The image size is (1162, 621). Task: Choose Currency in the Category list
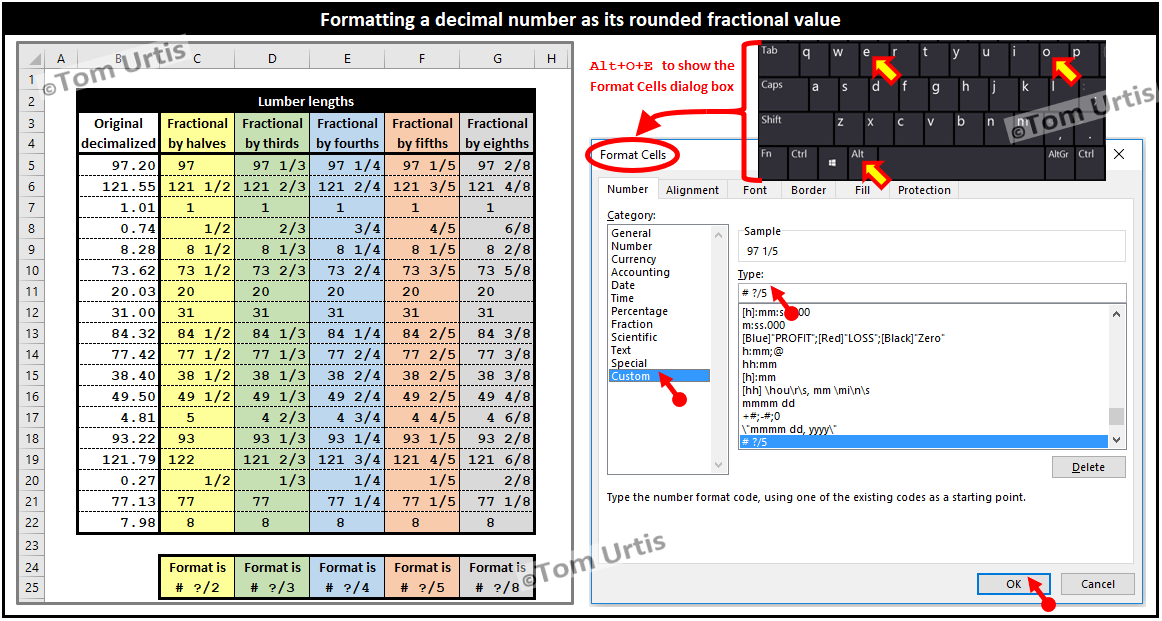tap(633, 259)
